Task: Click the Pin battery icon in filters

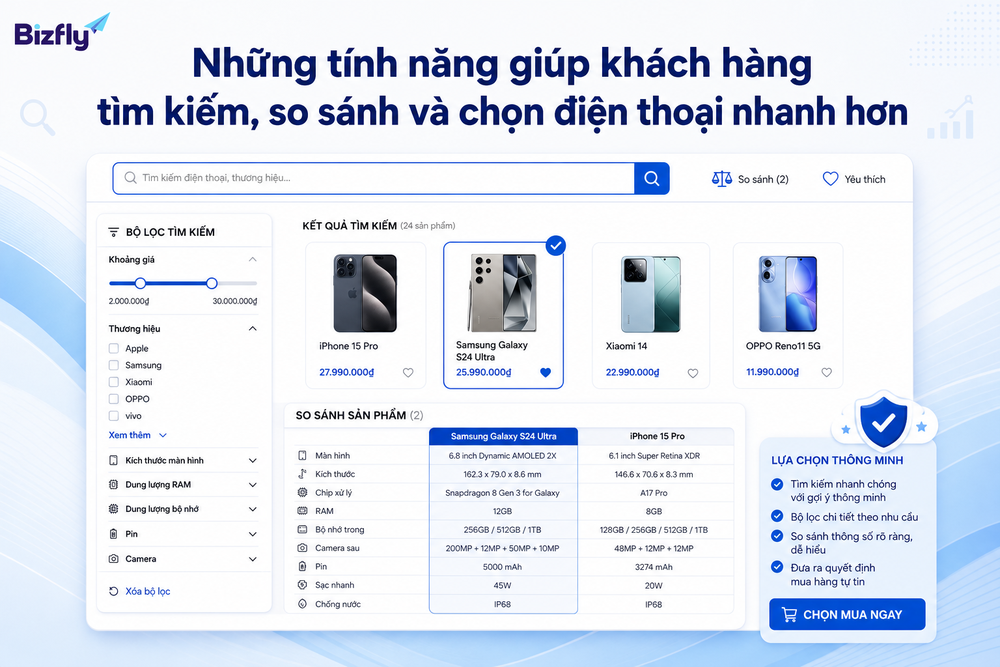Action: pyautogui.click(x=114, y=534)
